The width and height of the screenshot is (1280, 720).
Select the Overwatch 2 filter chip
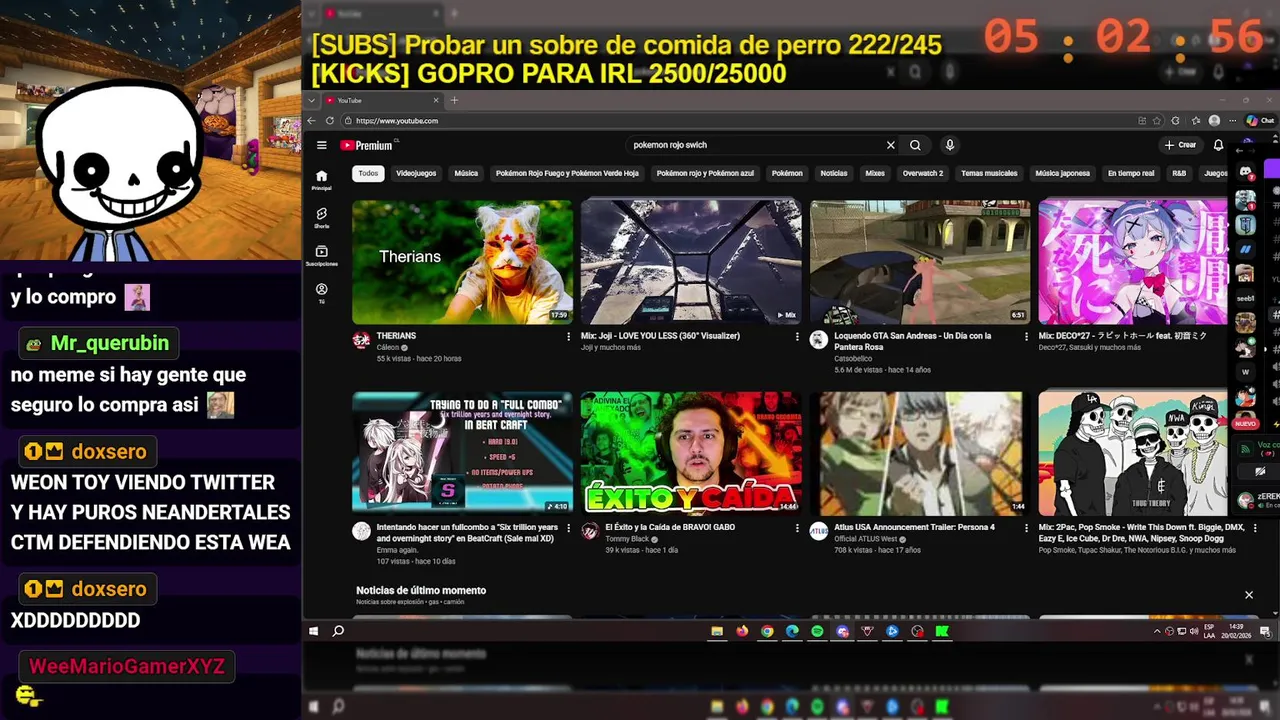pos(922,173)
